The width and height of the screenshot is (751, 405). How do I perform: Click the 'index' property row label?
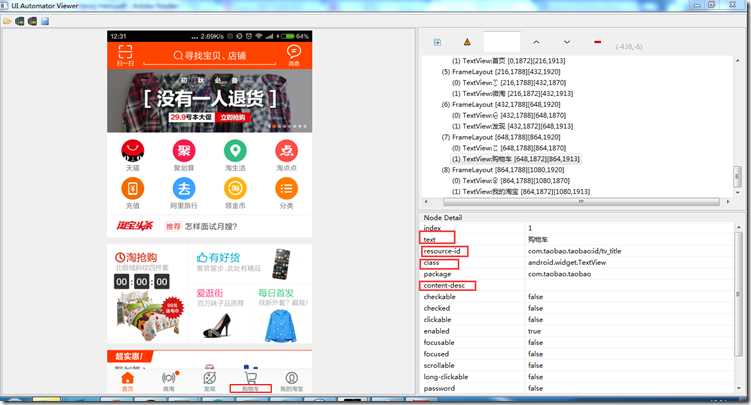tap(432, 228)
